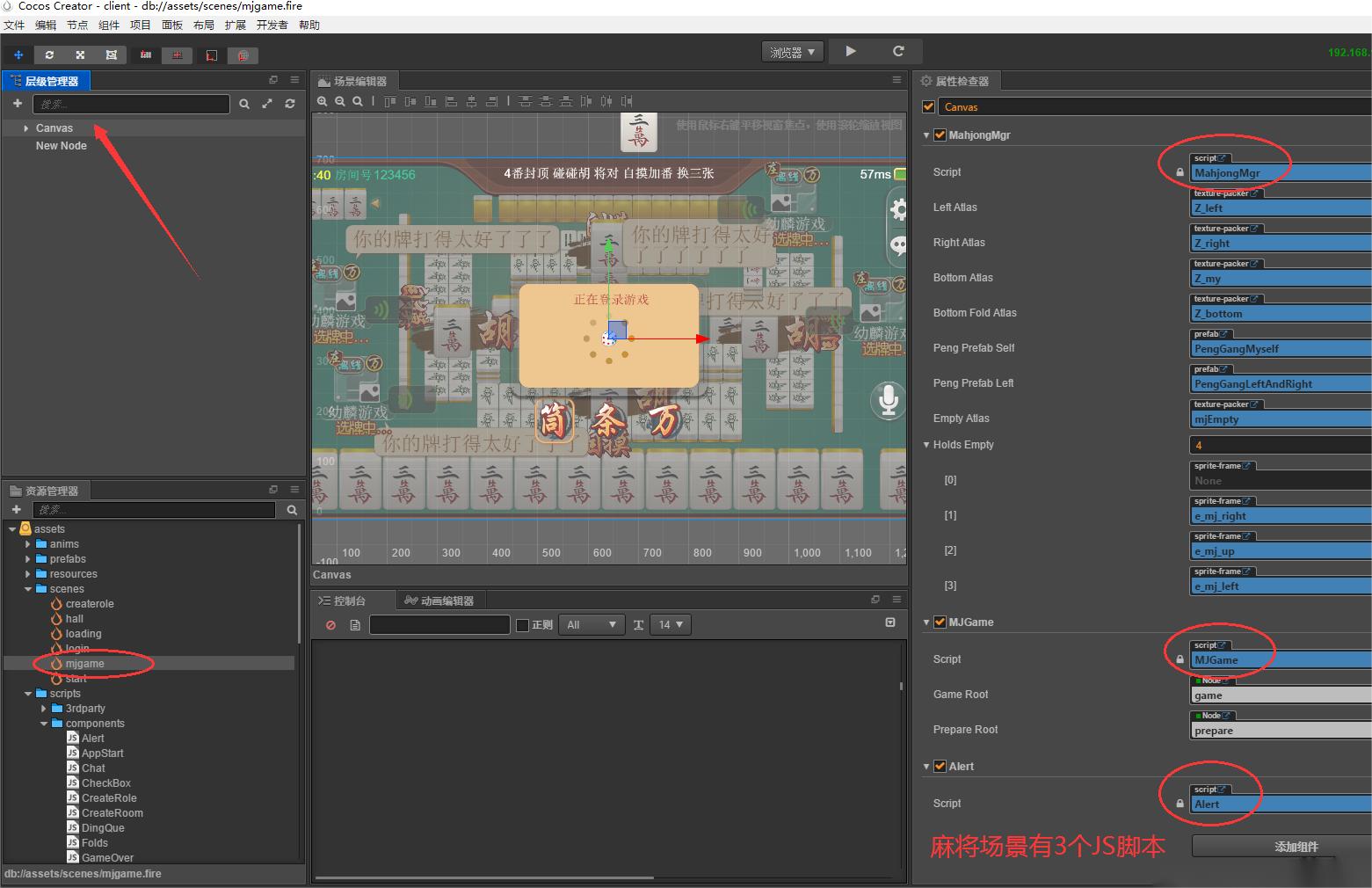Open the console log level All dropdown
Screen dimensions: 1372x888
[x=591, y=625]
